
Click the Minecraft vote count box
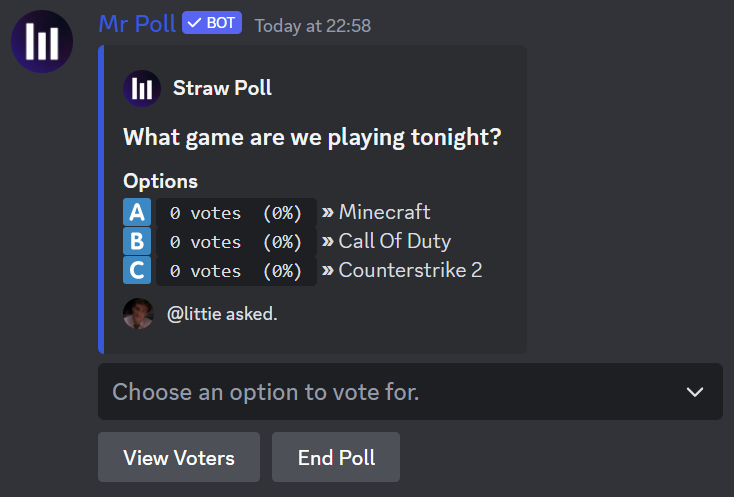point(236,213)
